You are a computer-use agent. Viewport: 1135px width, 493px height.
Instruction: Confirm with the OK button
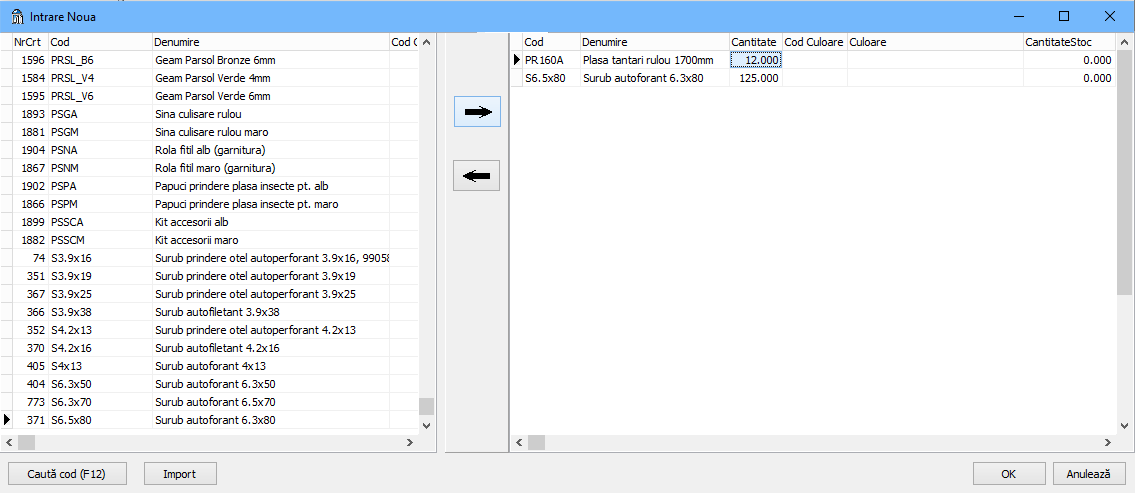tap(1009, 474)
